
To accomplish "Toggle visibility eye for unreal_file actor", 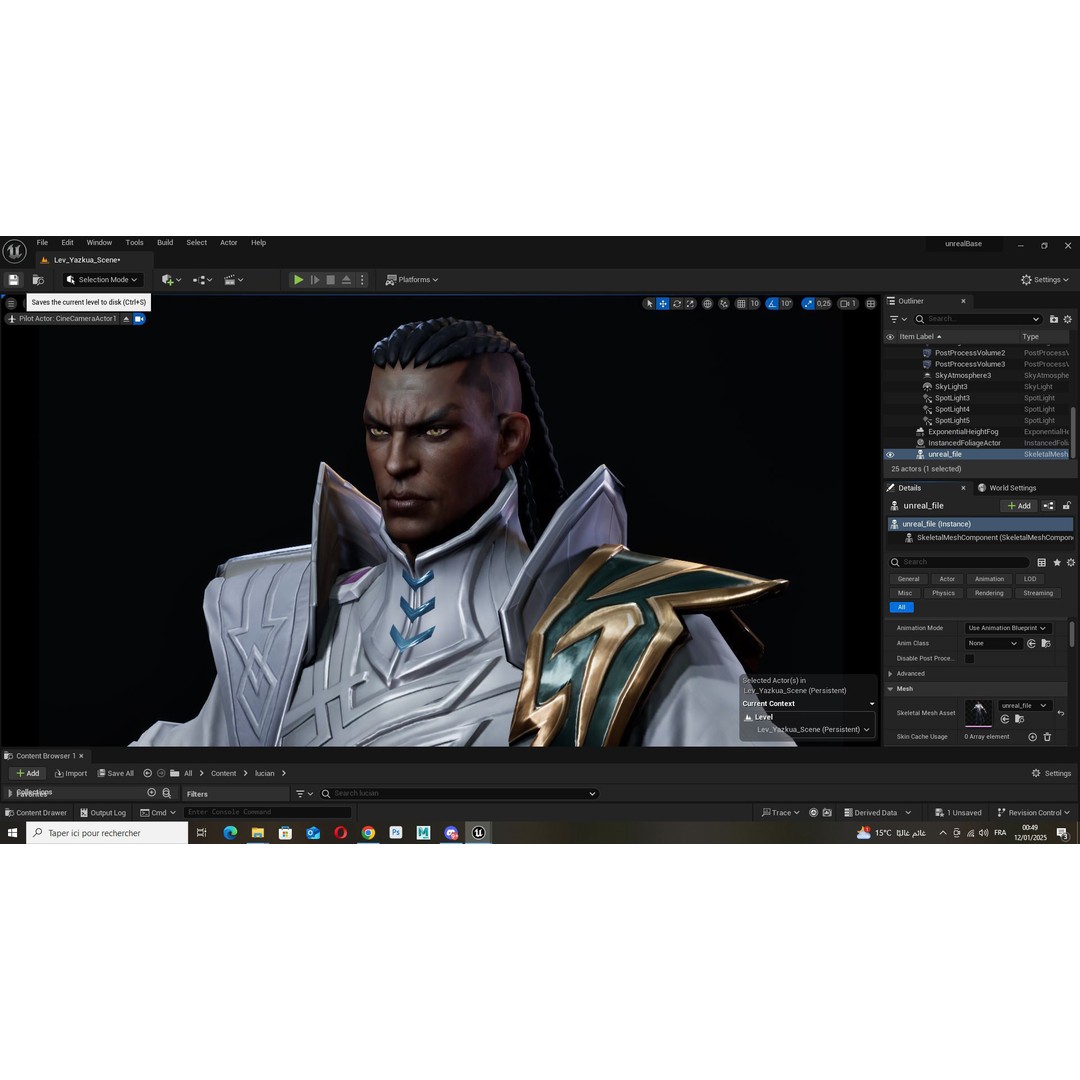I will coord(890,455).
